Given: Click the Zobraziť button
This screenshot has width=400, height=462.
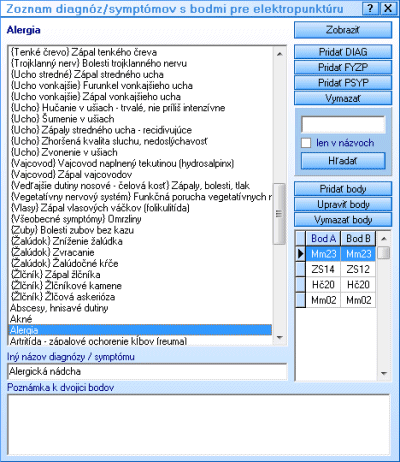Looking at the screenshot, I should [x=343, y=30].
